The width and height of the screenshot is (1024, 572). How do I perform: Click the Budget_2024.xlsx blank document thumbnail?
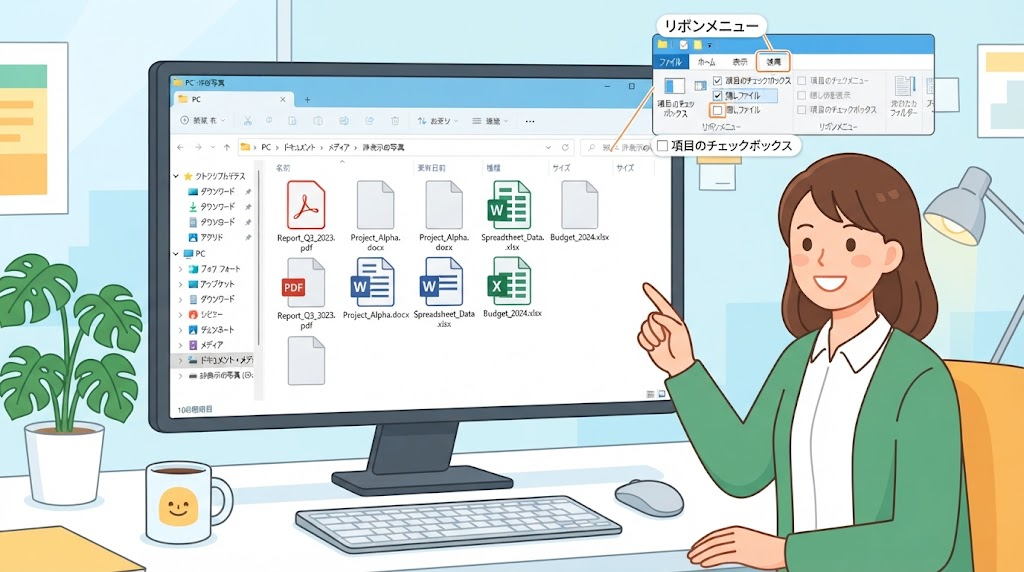point(579,205)
